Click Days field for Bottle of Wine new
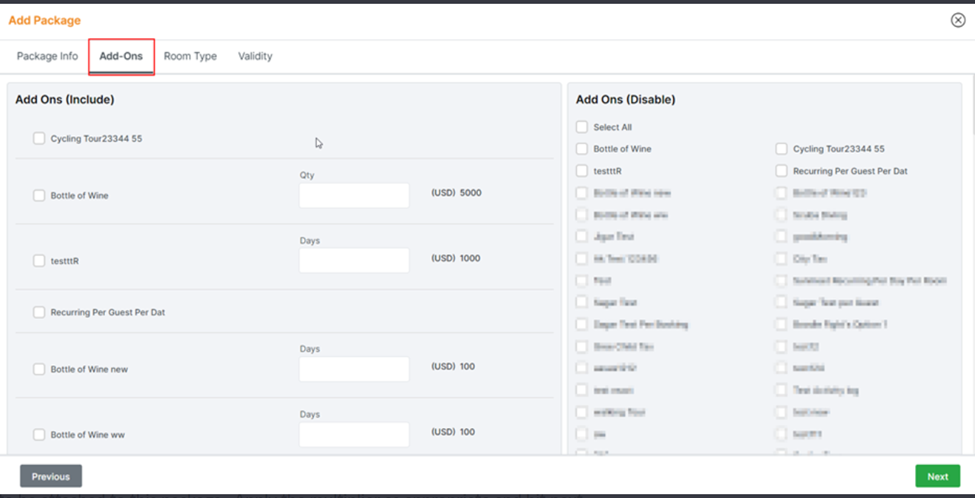The height and width of the screenshot is (498, 975). (x=354, y=368)
